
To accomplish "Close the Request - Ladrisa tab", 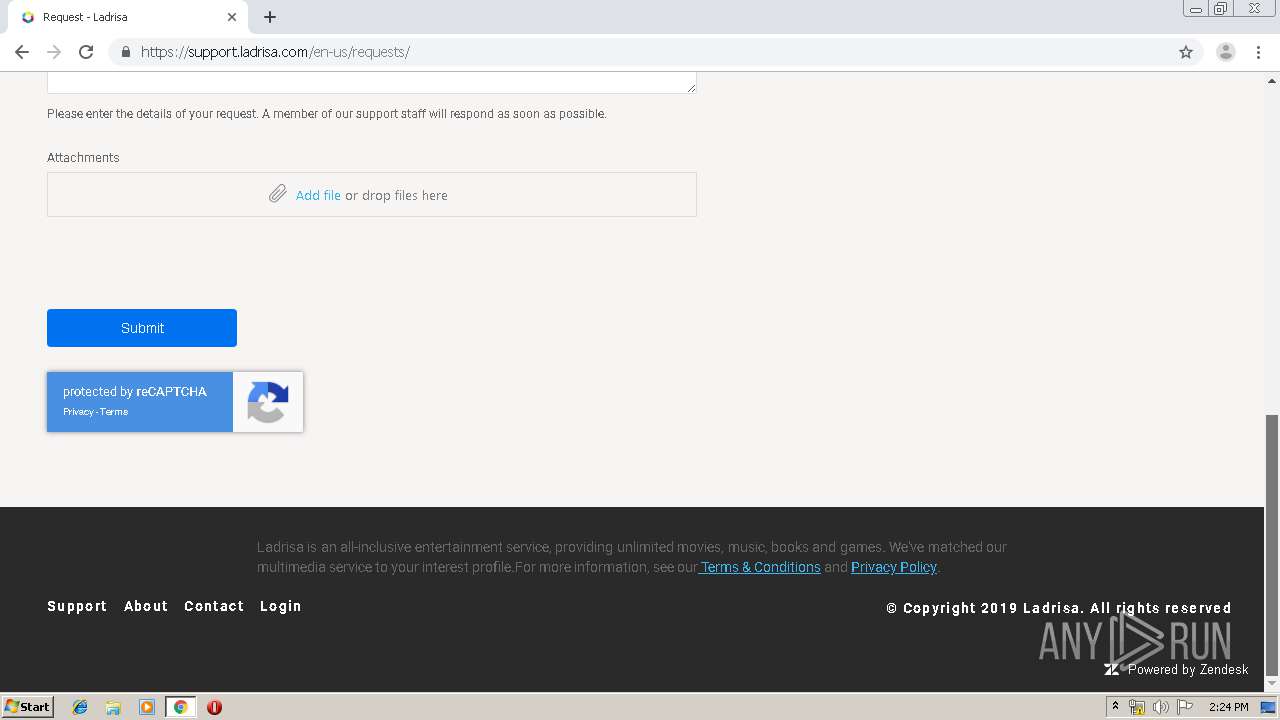I will [232, 17].
